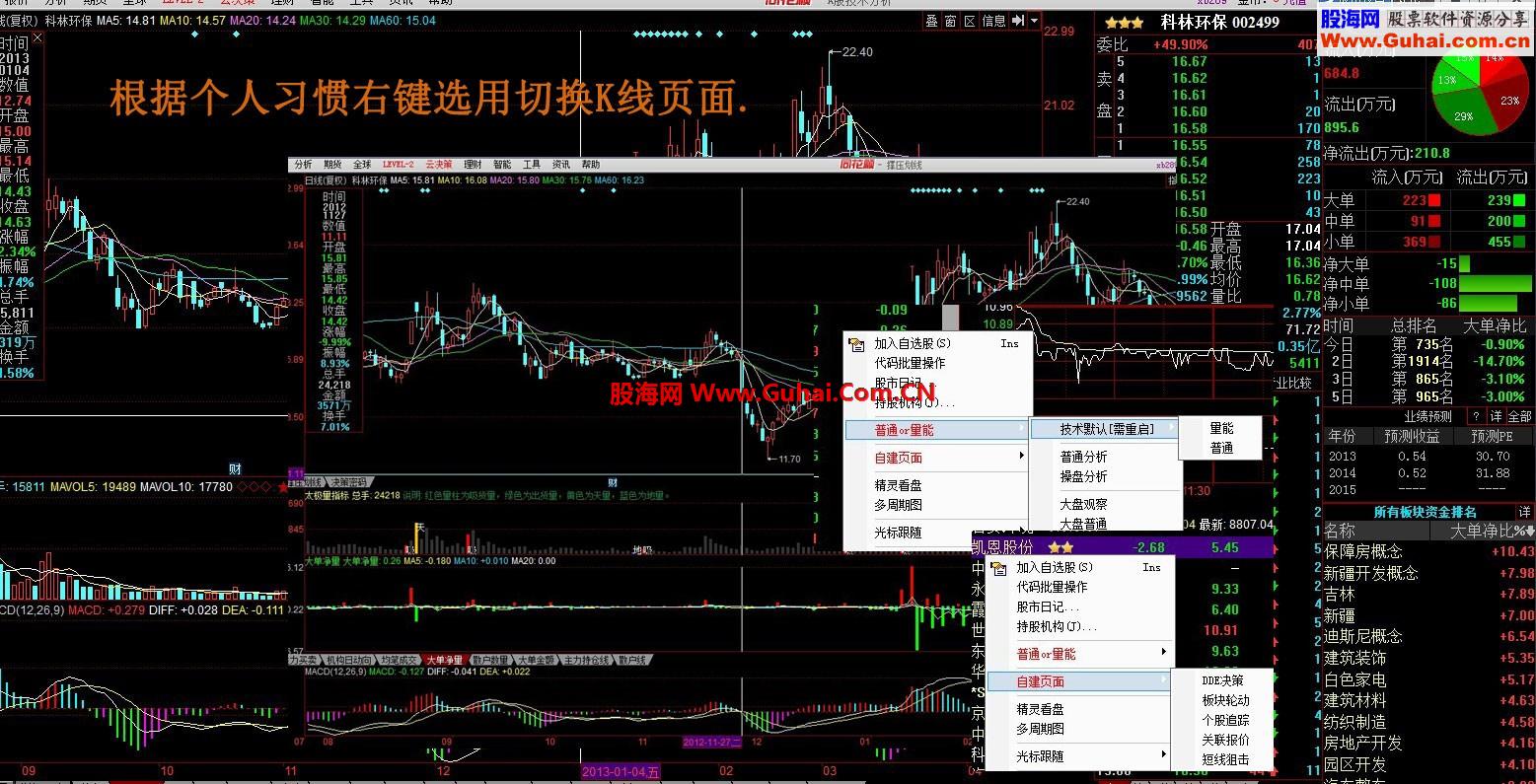Viewport: 1536px width, 784px height.
Task: Open DDE决策 custom page
Action: coord(1222,680)
